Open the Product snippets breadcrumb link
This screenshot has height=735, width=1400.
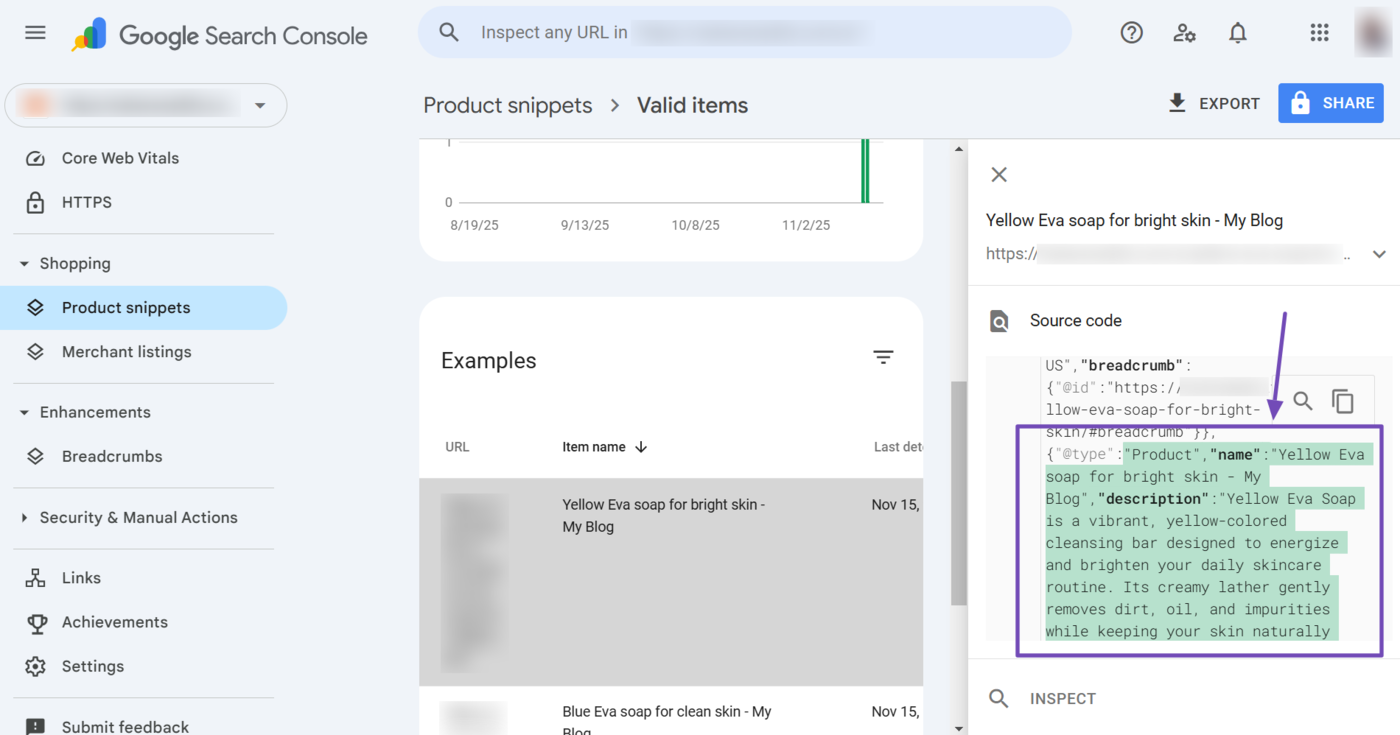tap(508, 105)
